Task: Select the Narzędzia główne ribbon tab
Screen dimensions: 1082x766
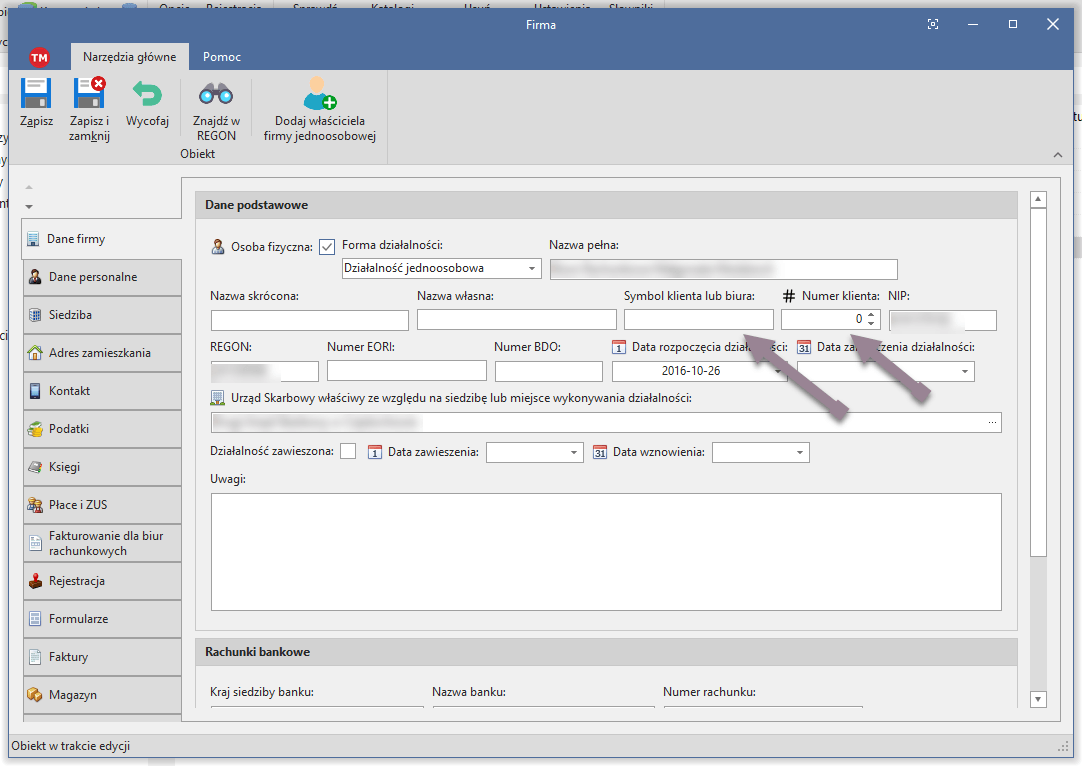Action: (129, 57)
